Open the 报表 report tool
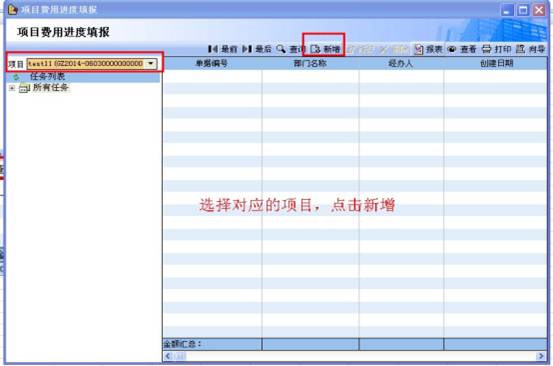Screen dimensions: 553x366 428,49
